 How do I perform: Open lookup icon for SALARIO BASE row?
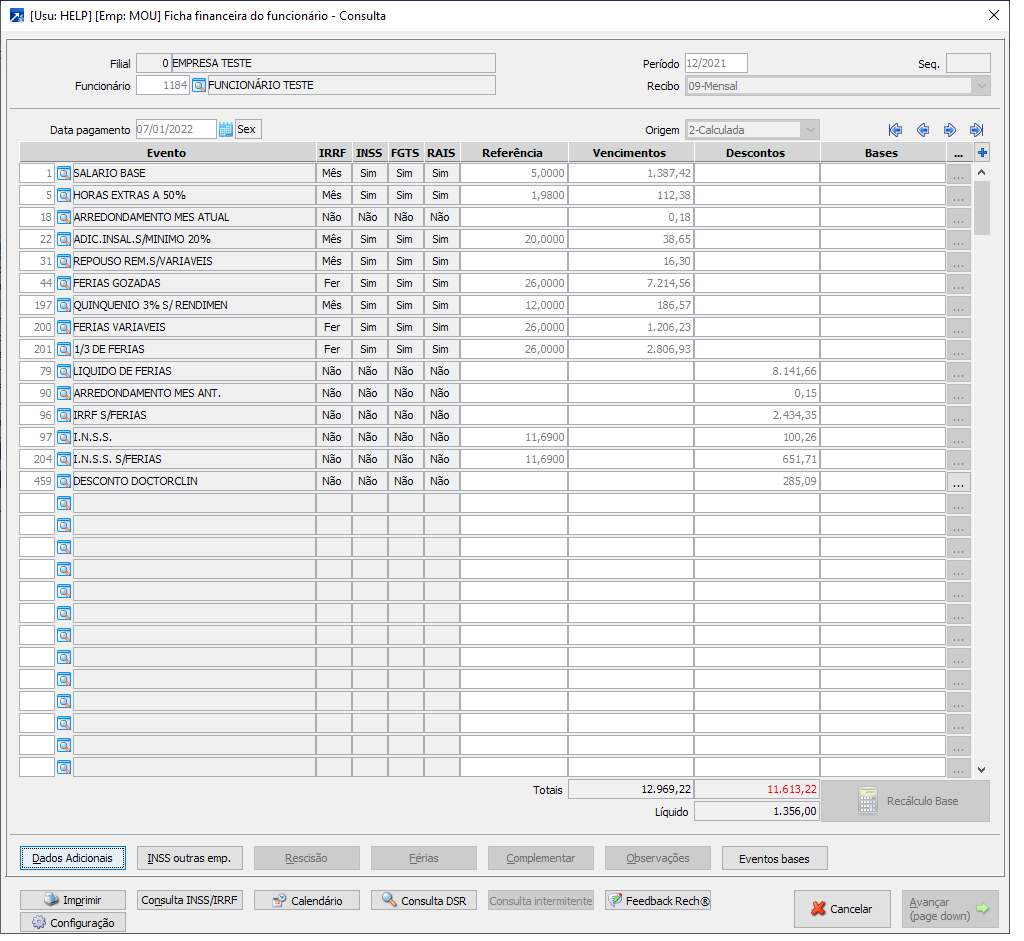64,173
